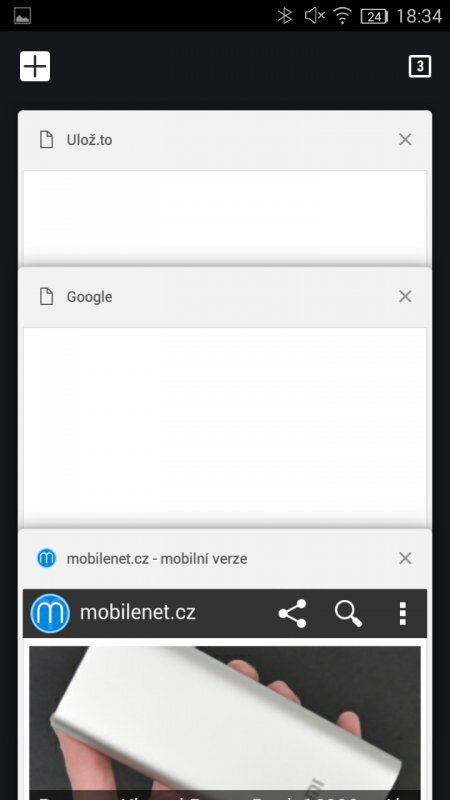Tap the page favicon next to Google
Image resolution: width=450 pixels, height=800 pixels.
pos(46,296)
